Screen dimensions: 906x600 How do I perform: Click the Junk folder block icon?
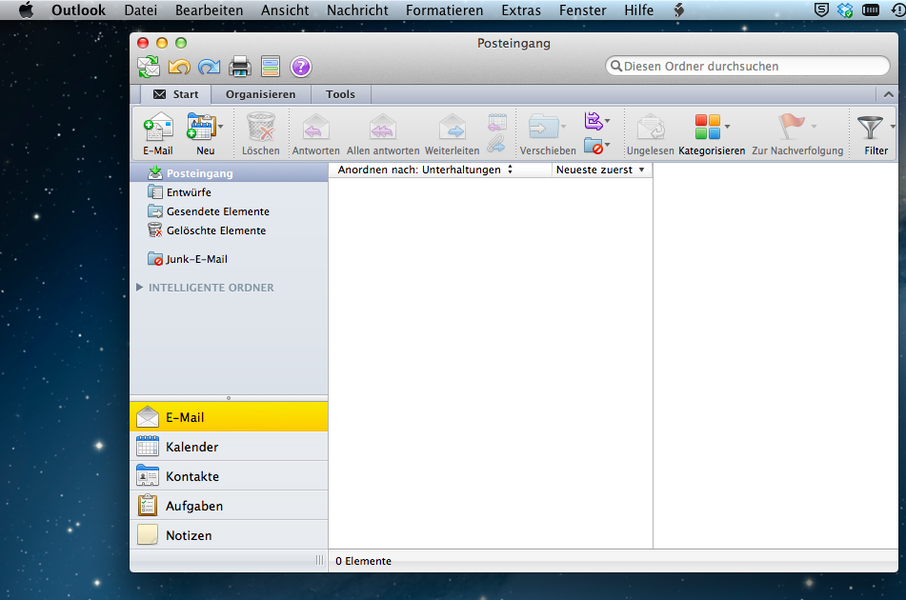click(593, 146)
